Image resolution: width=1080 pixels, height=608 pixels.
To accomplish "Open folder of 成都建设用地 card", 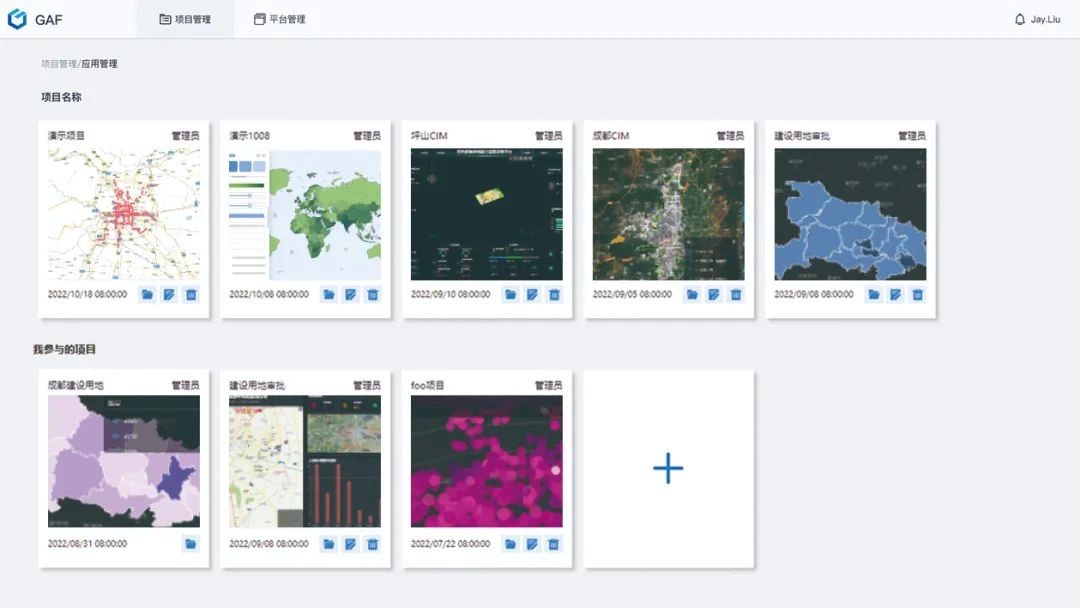I will [x=191, y=544].
